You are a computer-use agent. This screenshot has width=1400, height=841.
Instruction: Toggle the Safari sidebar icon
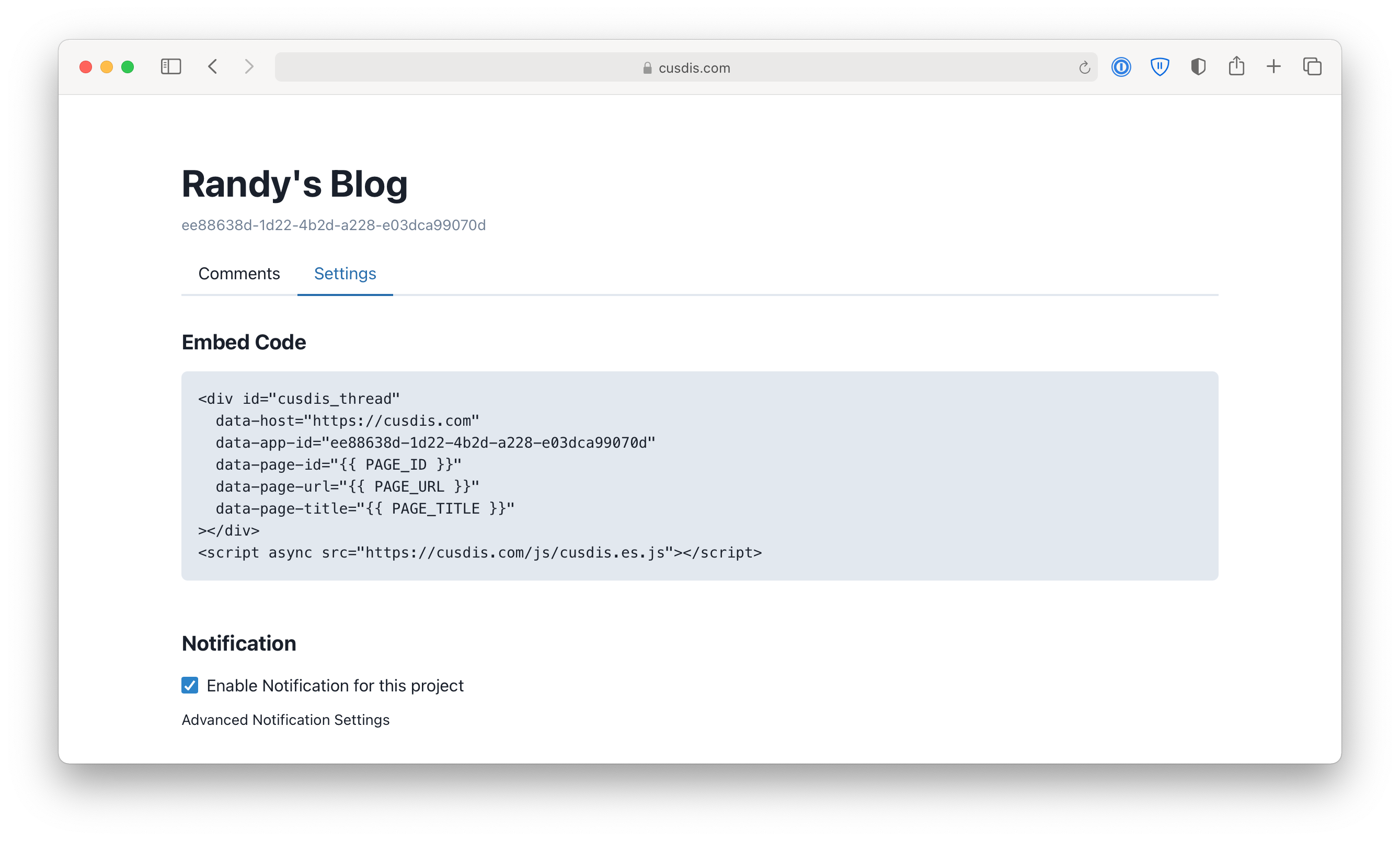(x=170, y=67)
